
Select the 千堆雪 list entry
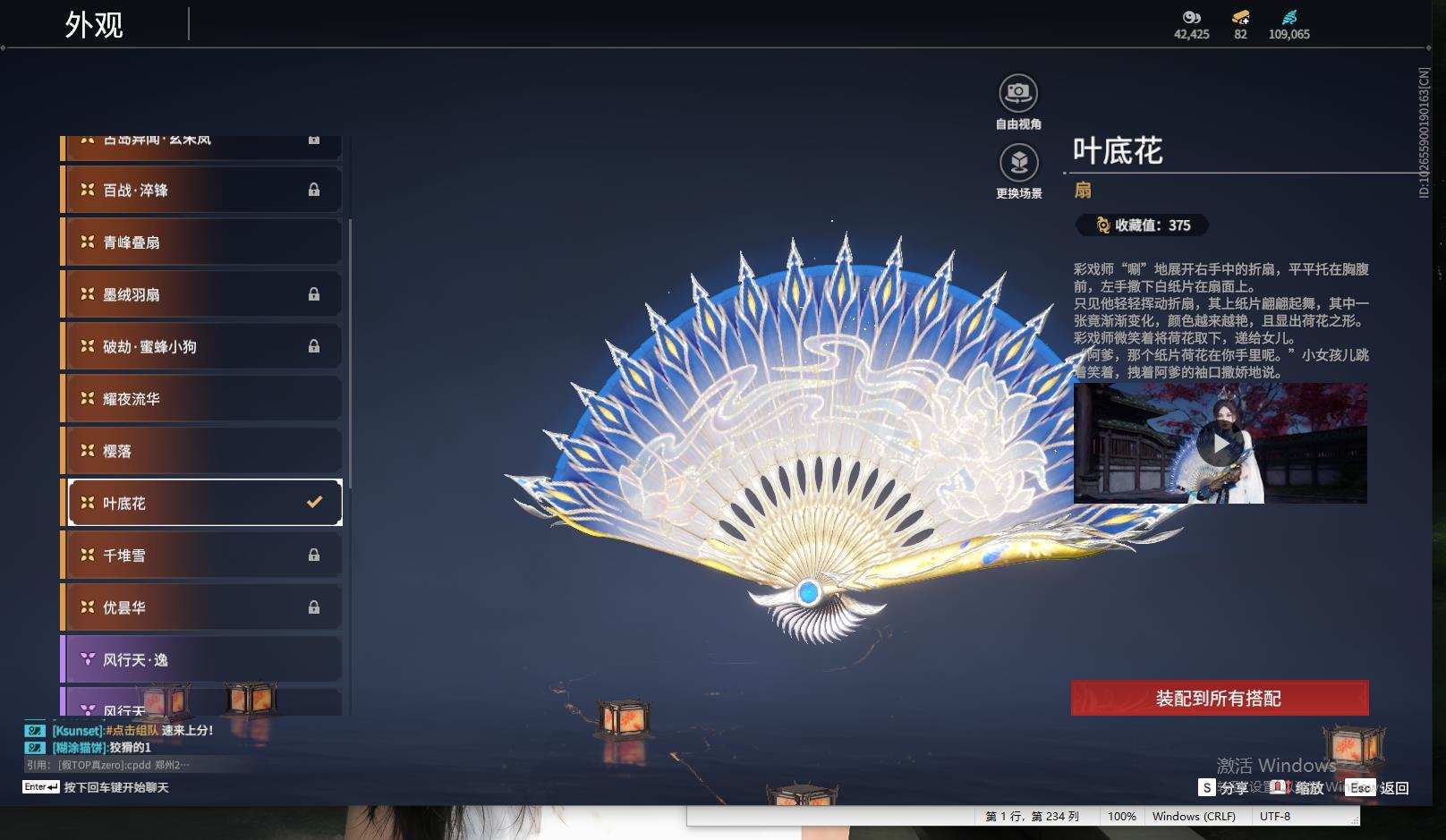click(x=201, y=556)
